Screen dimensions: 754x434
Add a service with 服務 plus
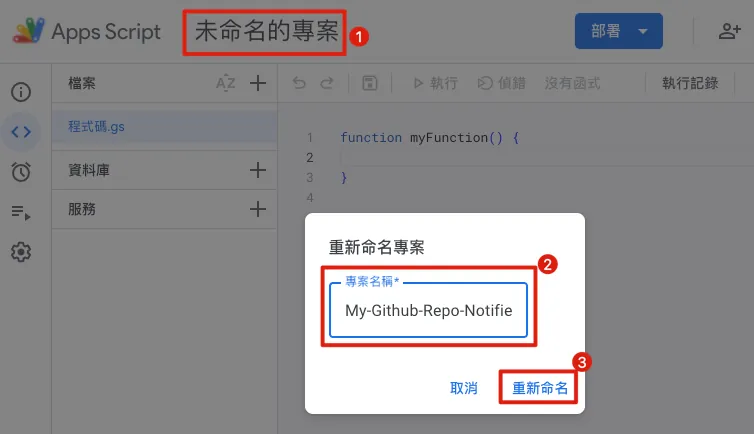(x=258, y=209)
